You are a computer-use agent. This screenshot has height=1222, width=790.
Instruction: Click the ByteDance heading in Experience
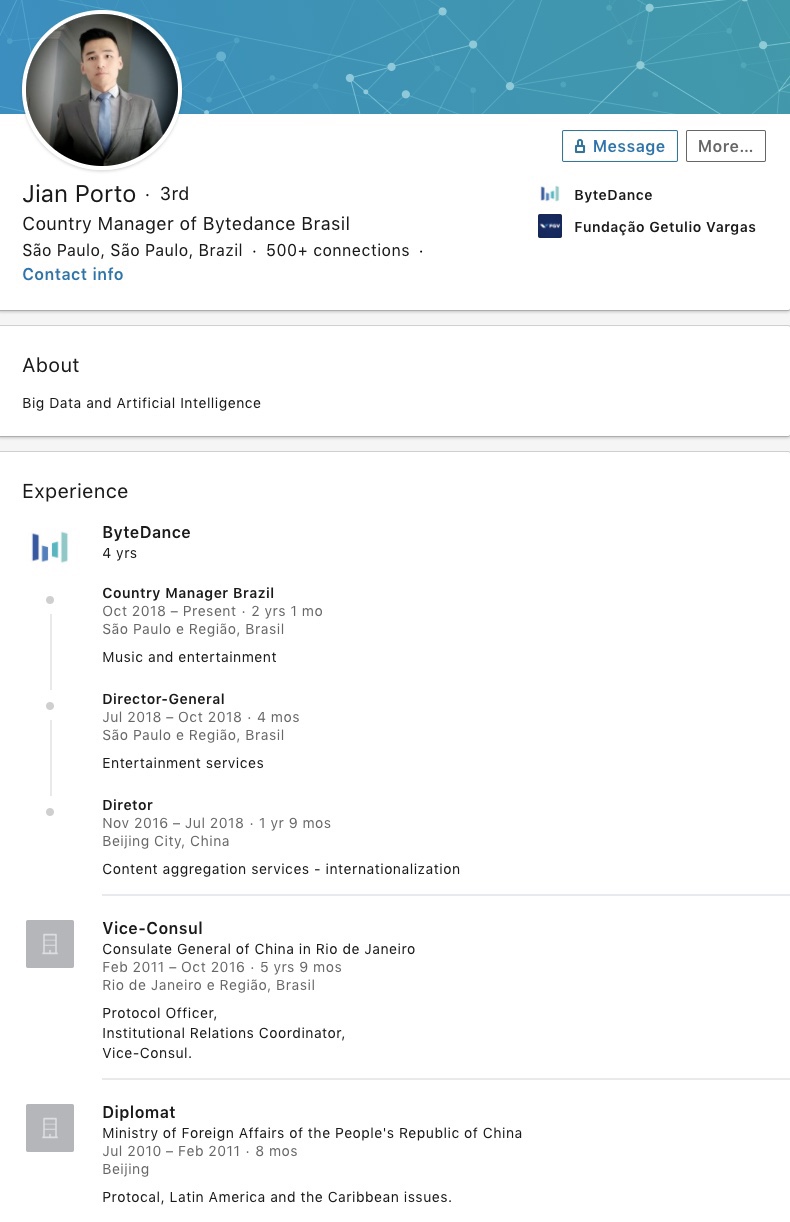[146, 532]
